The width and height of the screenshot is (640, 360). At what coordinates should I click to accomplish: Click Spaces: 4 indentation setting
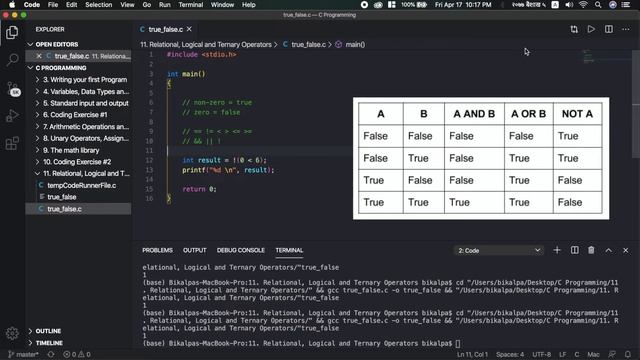click(510, 354)
